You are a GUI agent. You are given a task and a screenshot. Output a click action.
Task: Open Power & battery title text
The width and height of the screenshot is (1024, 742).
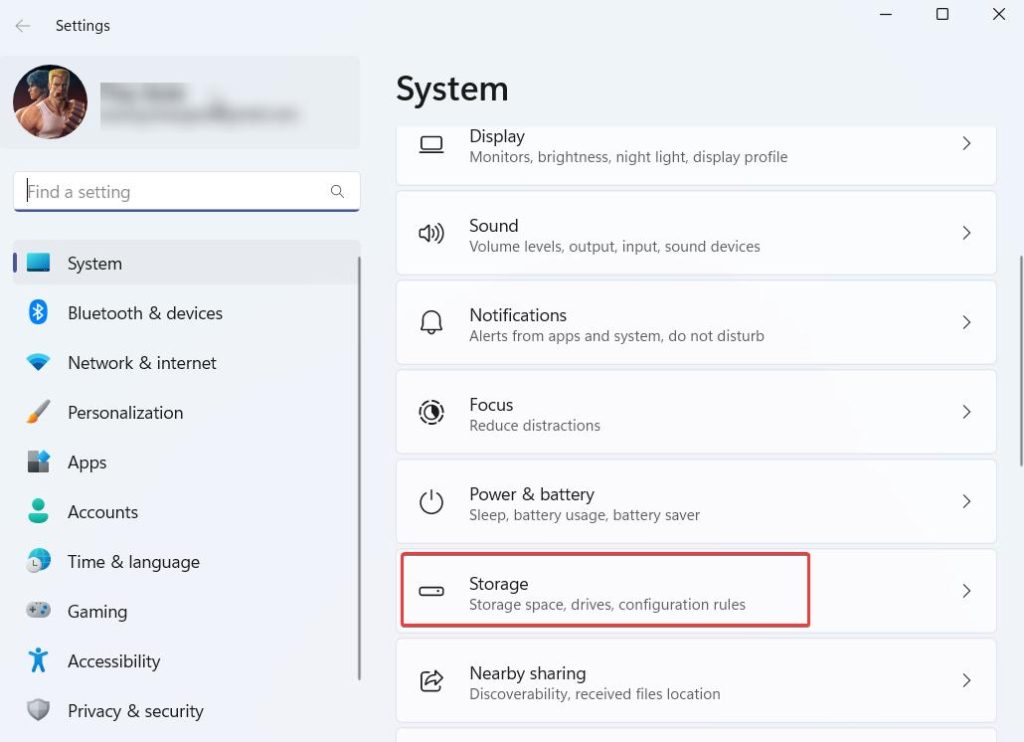point(532,494)
